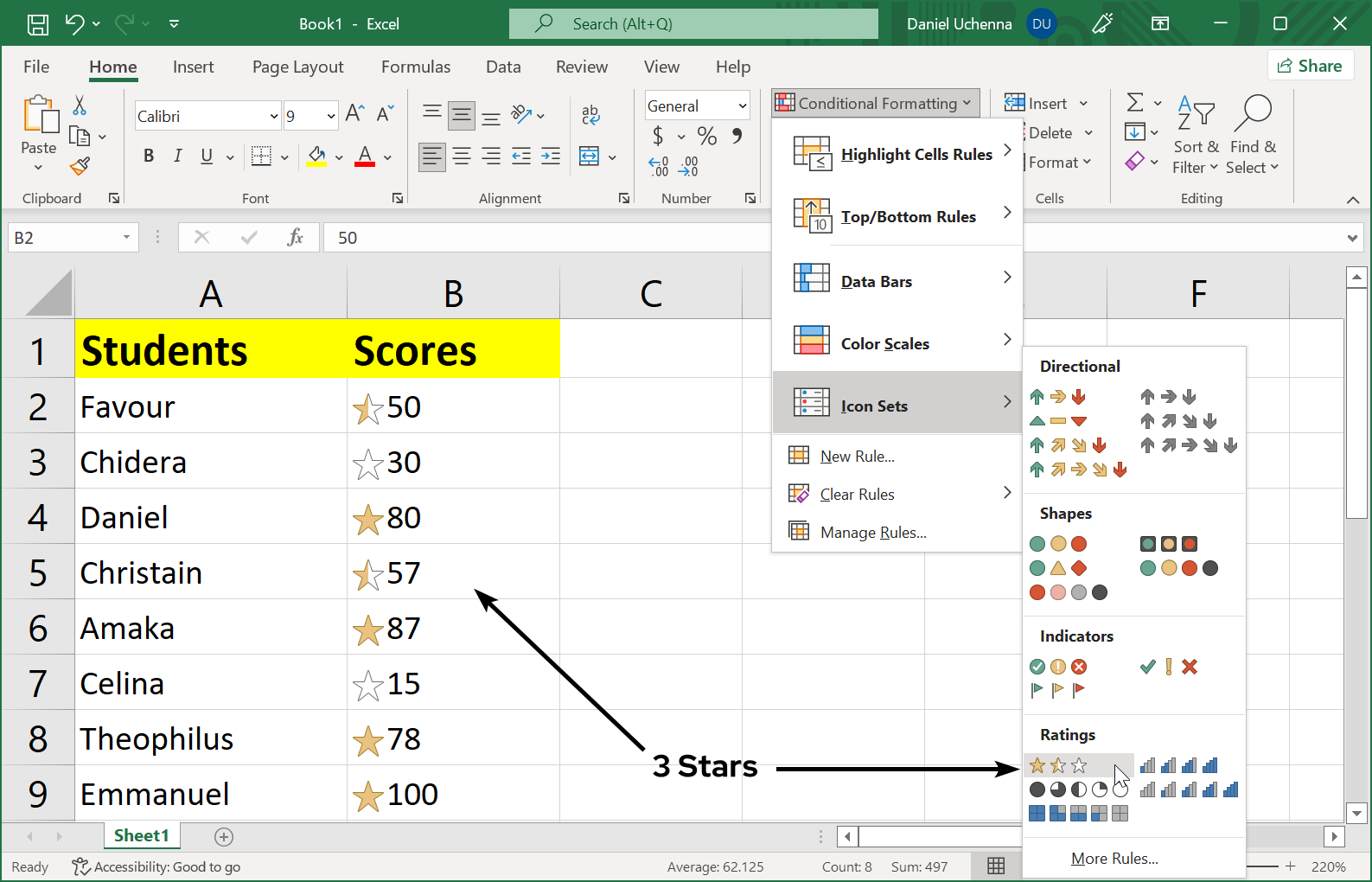Toggle Middle Align vertical alignment

(462, 114)
